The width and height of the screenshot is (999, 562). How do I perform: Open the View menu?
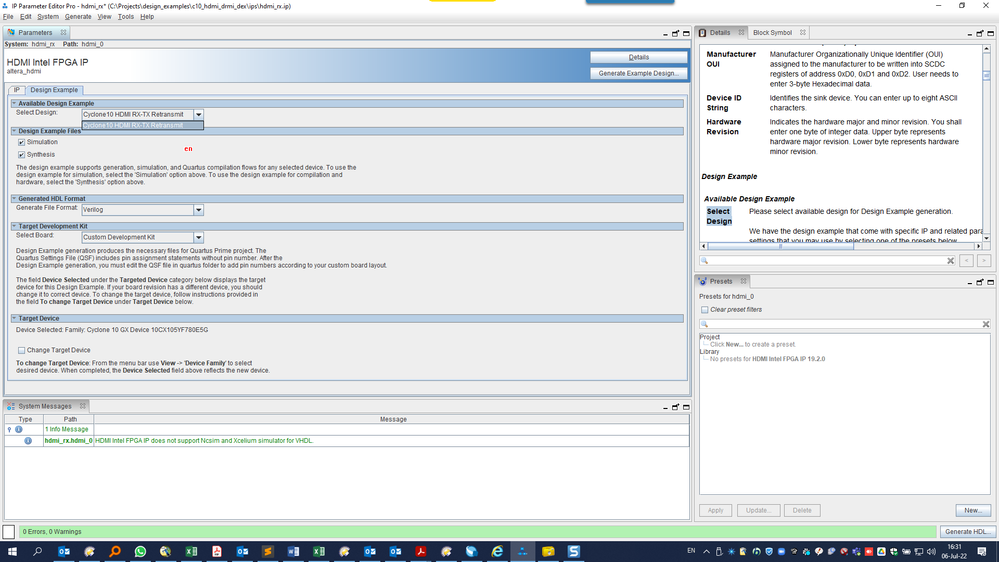coord(104,17)
